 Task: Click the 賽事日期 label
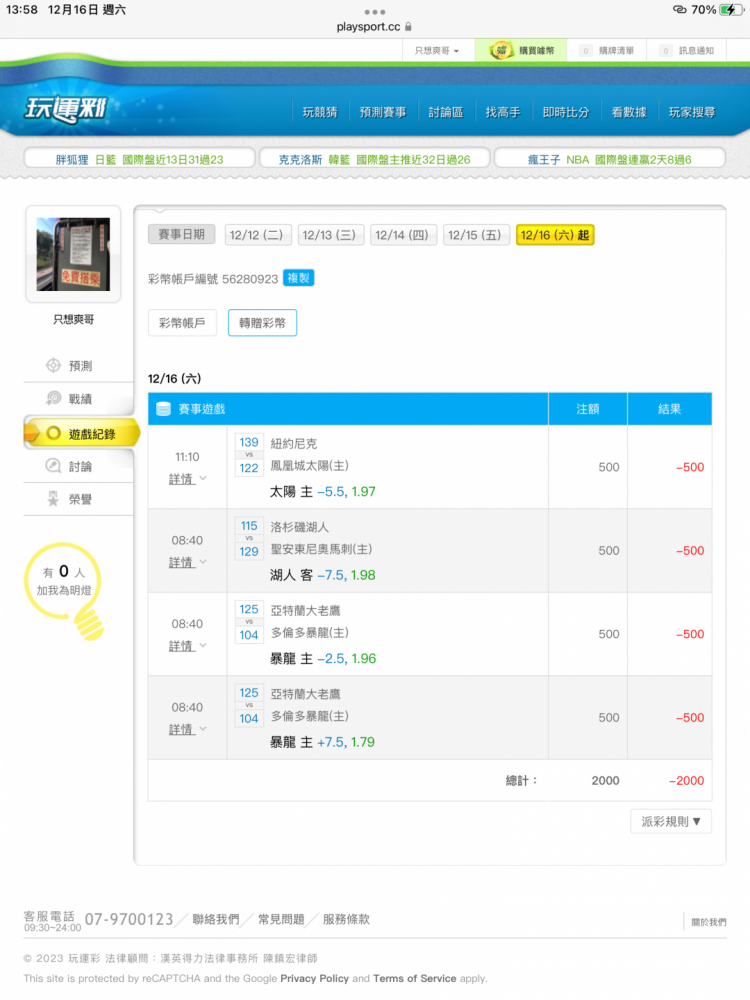pyautogui.click(x=182, y=234)
